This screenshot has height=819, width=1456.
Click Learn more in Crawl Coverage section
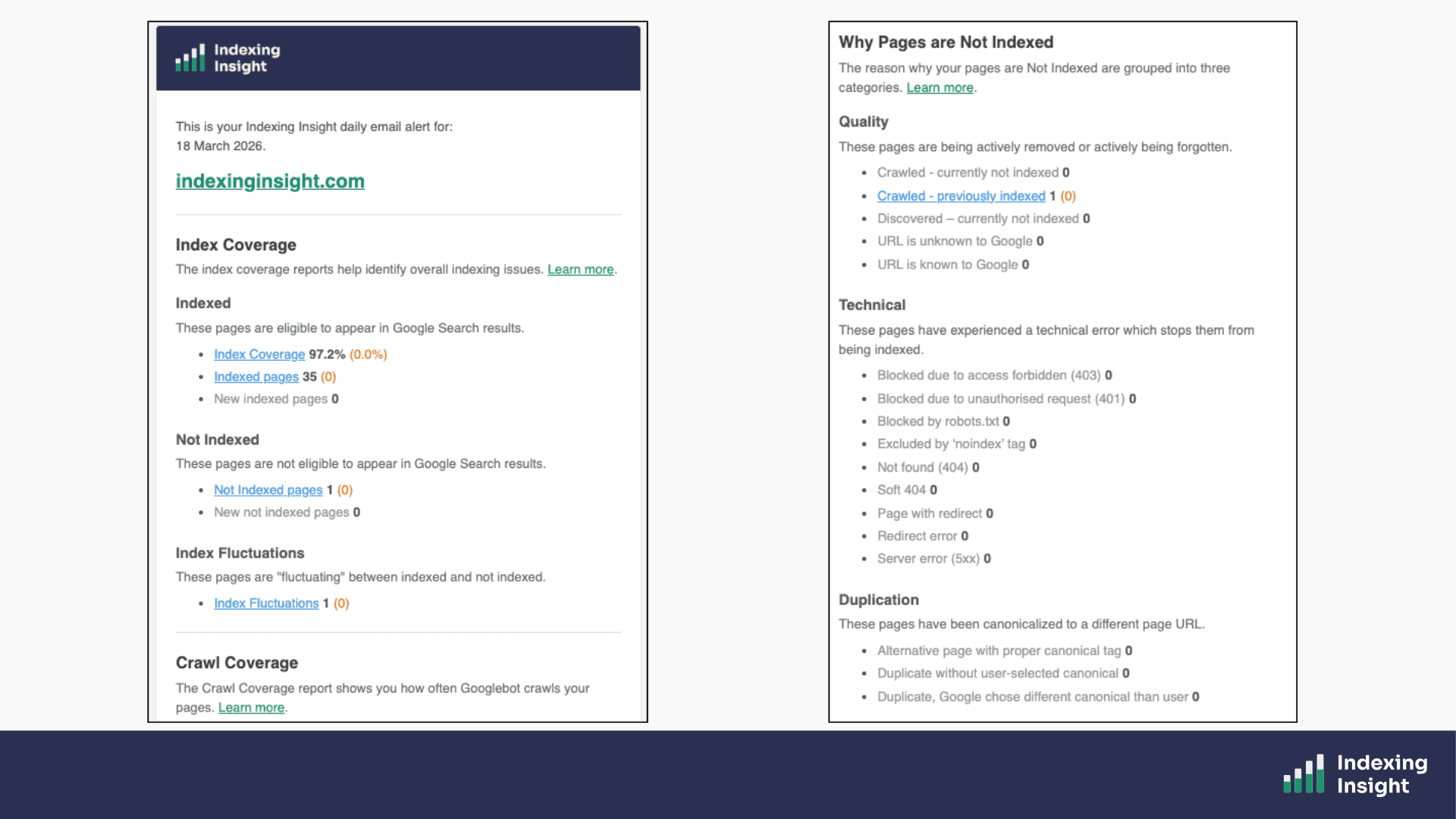pyautogui.click(x=251, y=708)
